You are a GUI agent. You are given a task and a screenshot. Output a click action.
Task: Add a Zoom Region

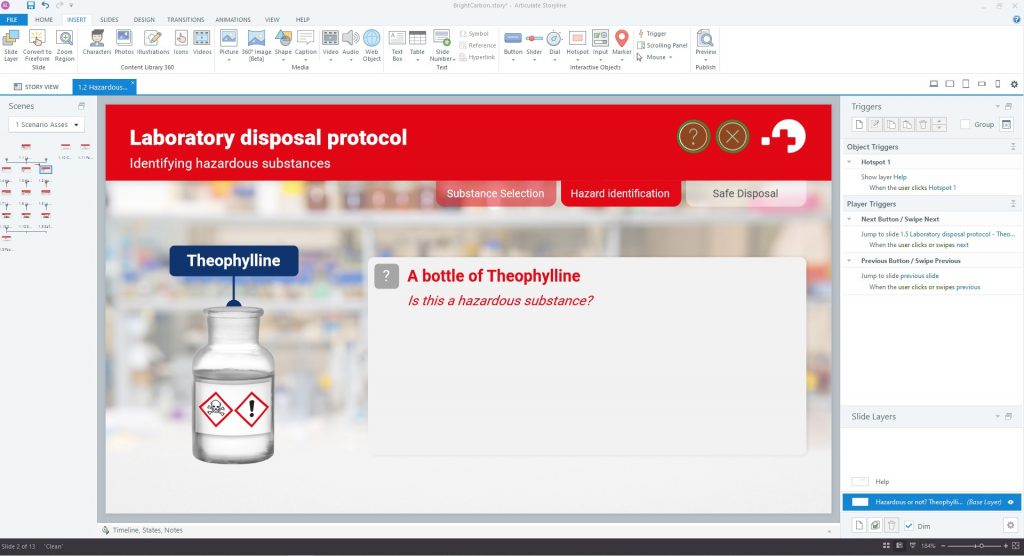[64, 45]
